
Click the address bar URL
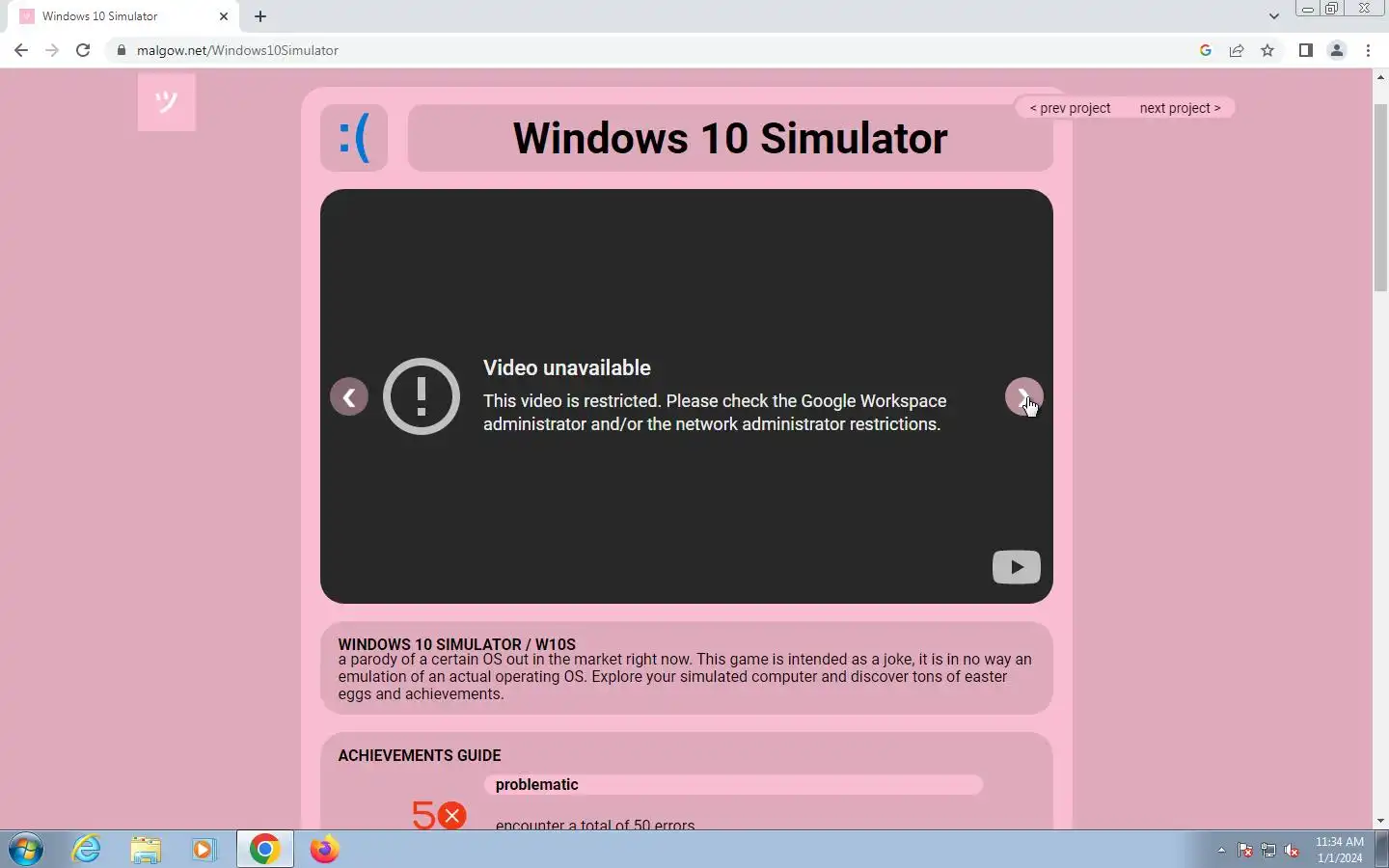(237, 50)
